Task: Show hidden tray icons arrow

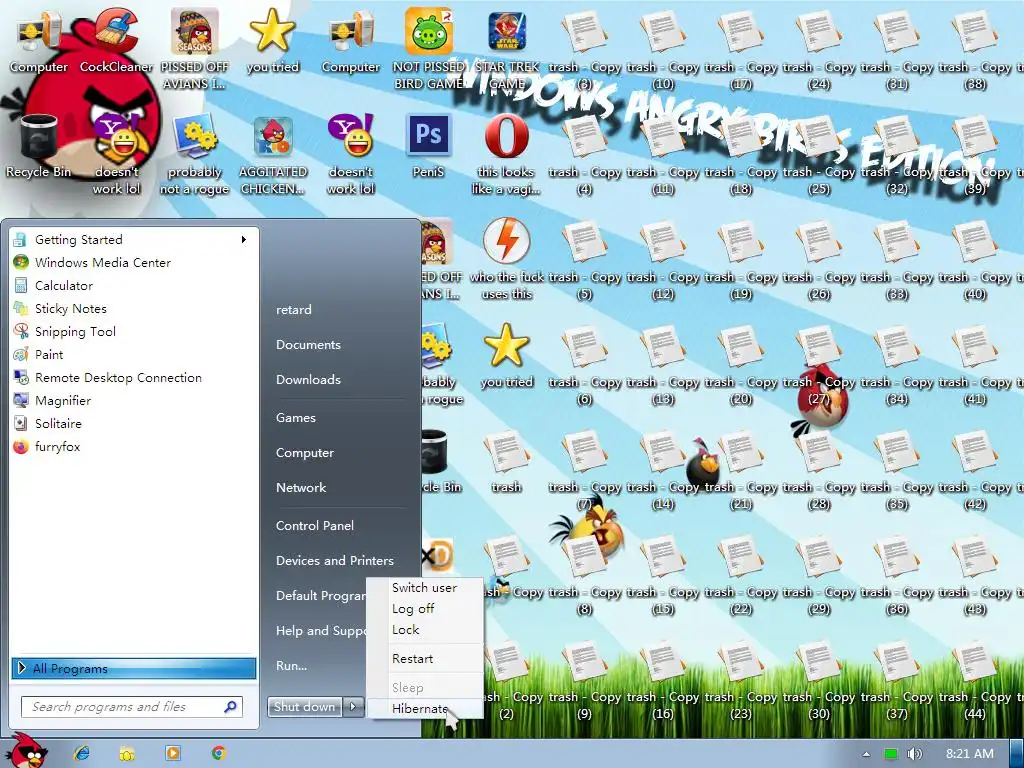Action: click(867, 754)
